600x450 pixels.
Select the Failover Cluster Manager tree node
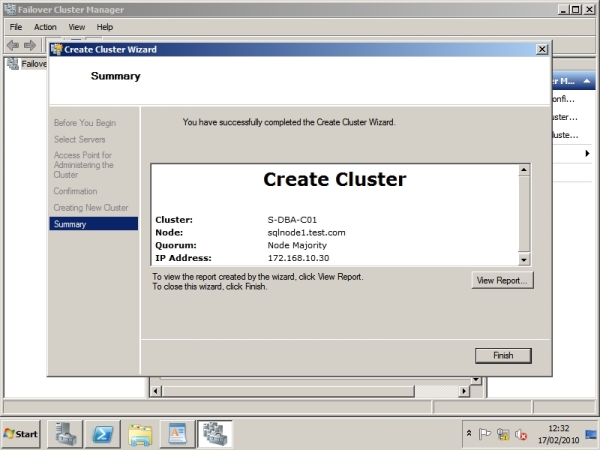tap(27, 64)
